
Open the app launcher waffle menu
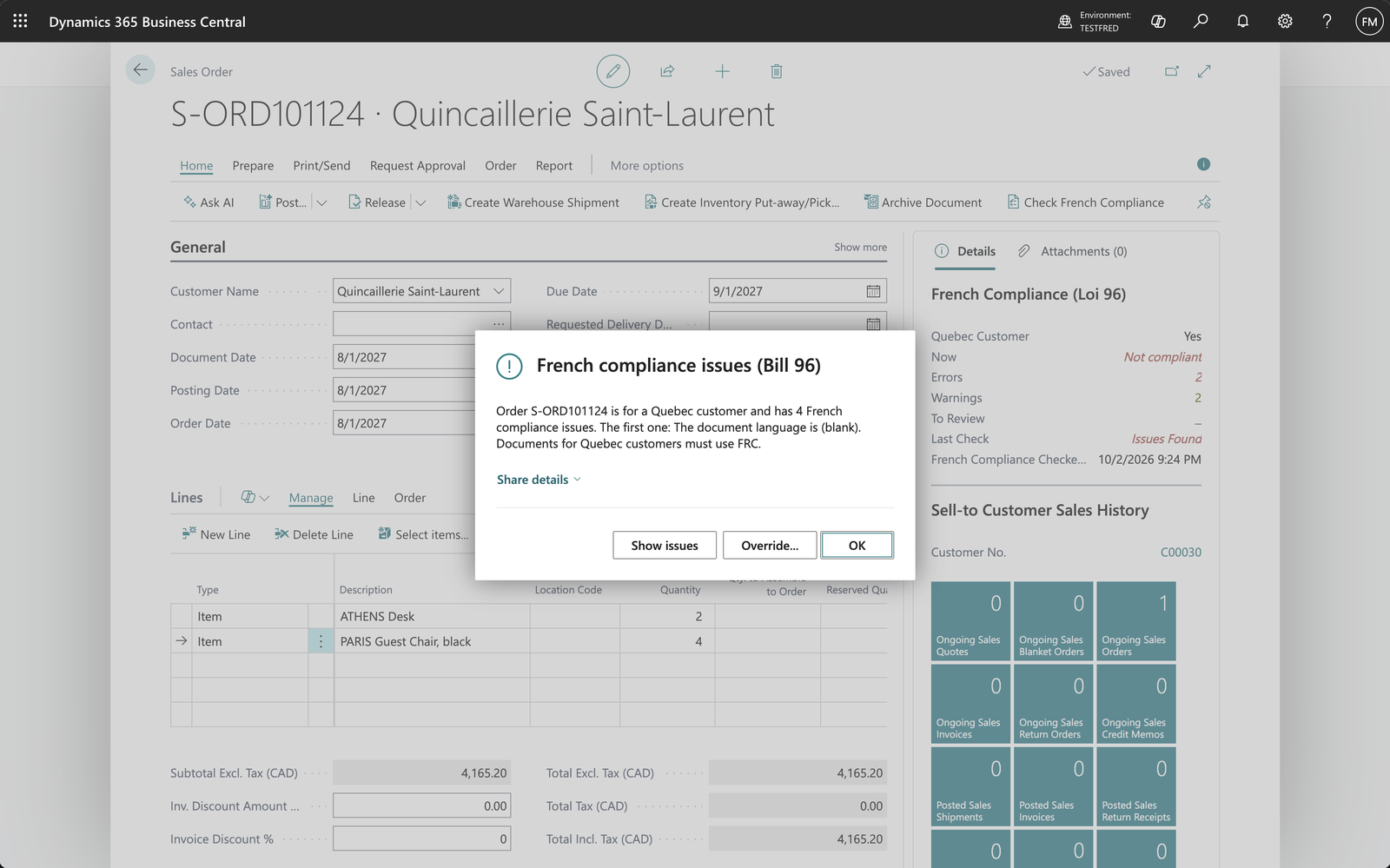tap(20, 21)
